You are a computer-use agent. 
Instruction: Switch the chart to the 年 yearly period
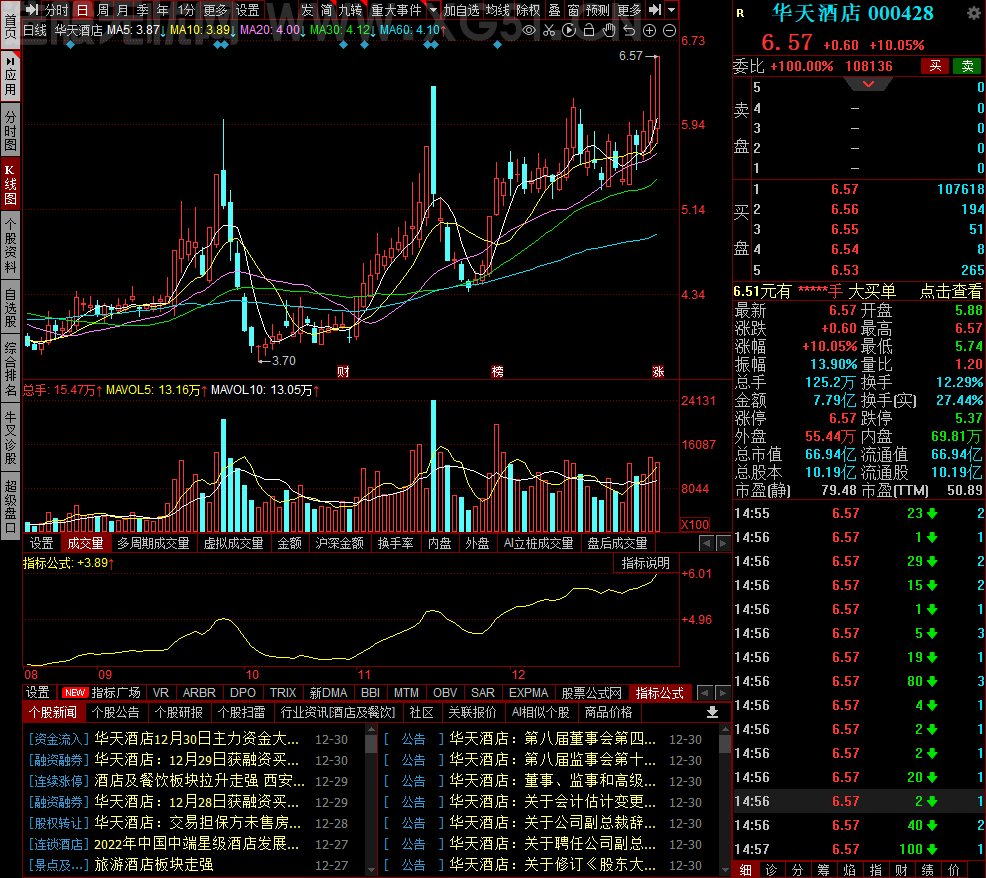tap(163, 10)
